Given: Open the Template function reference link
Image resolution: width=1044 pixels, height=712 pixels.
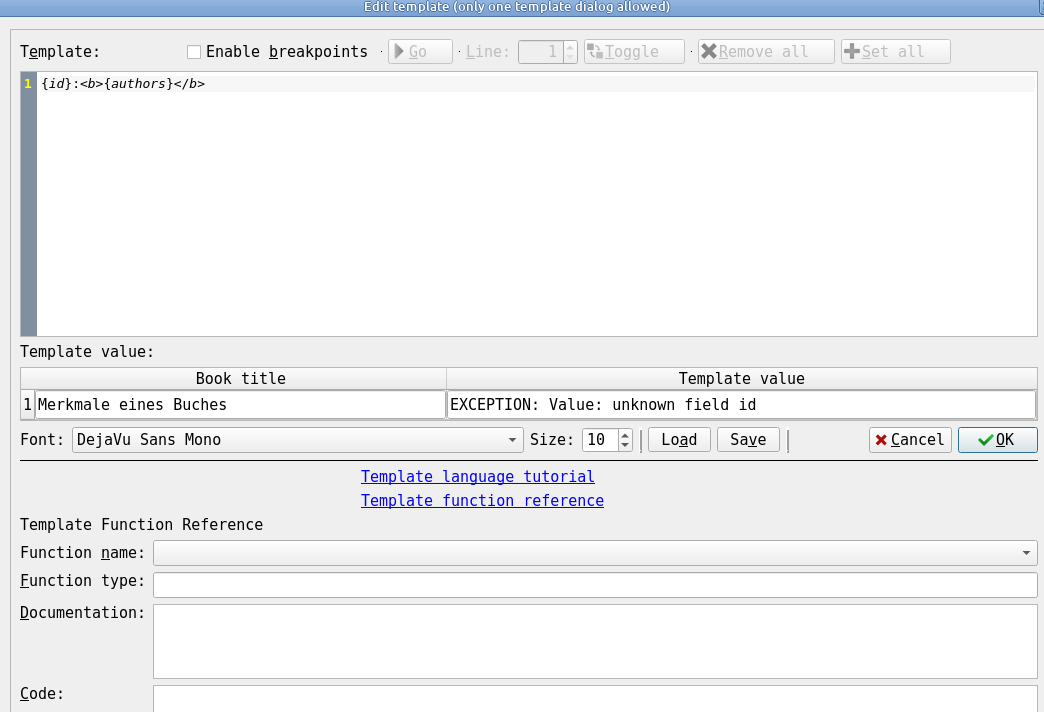Looking at the screenshot, I should click(x=482, y=501).
